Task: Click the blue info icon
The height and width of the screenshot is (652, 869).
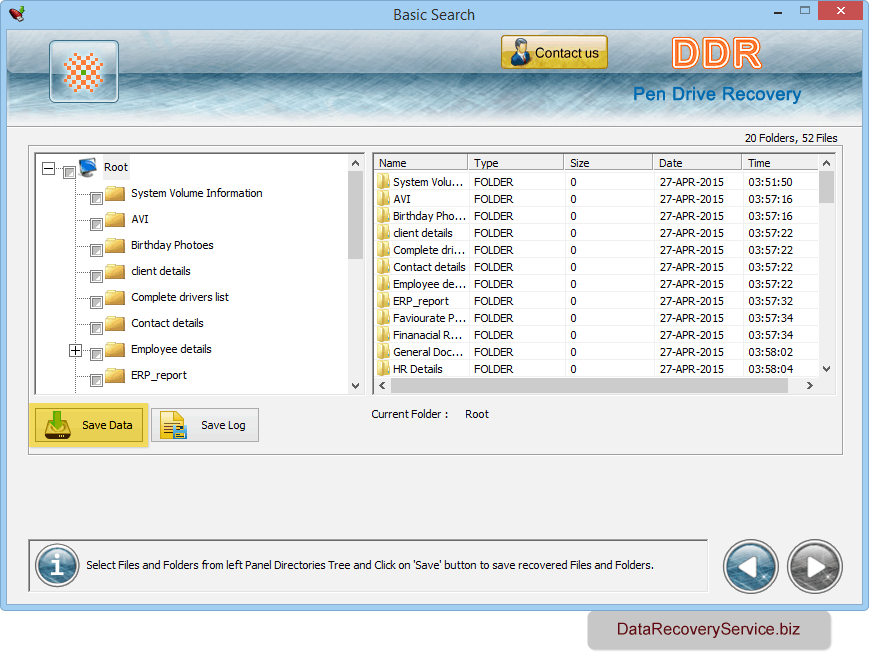Action: click(57, 566)
